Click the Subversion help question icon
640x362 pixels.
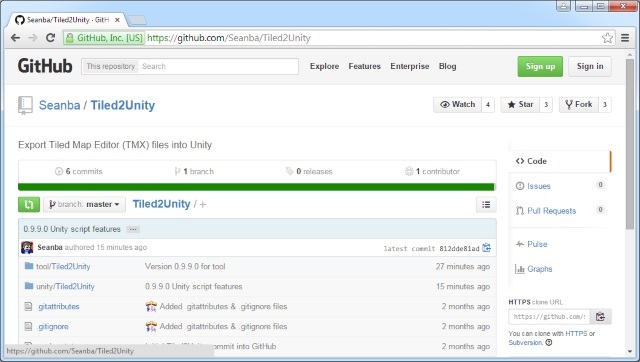[549, 342]
